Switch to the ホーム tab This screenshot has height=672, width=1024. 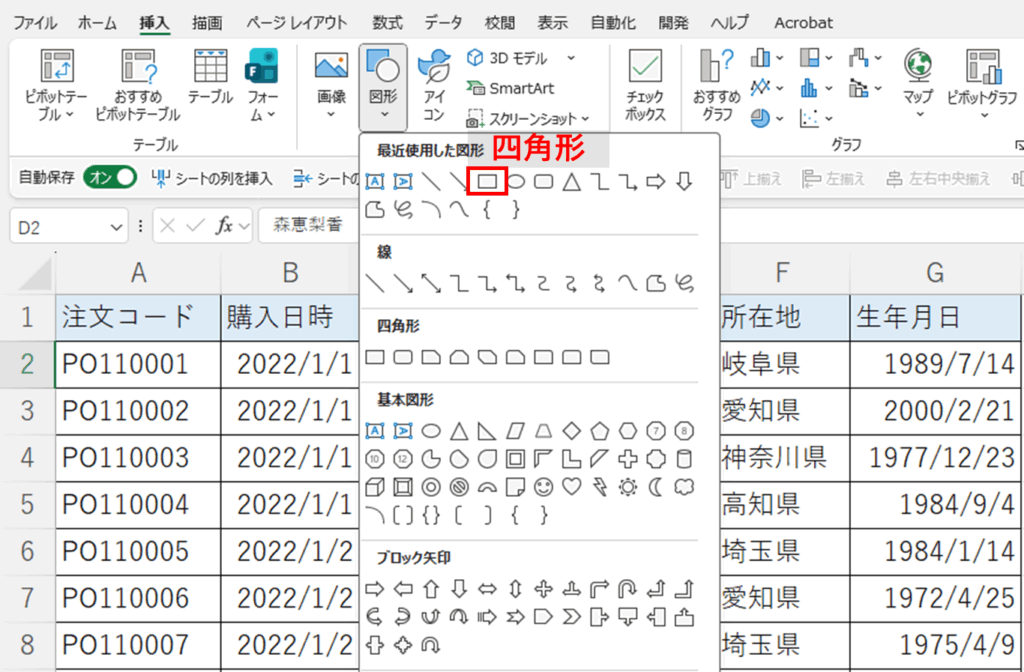click(x=96, y=22)
